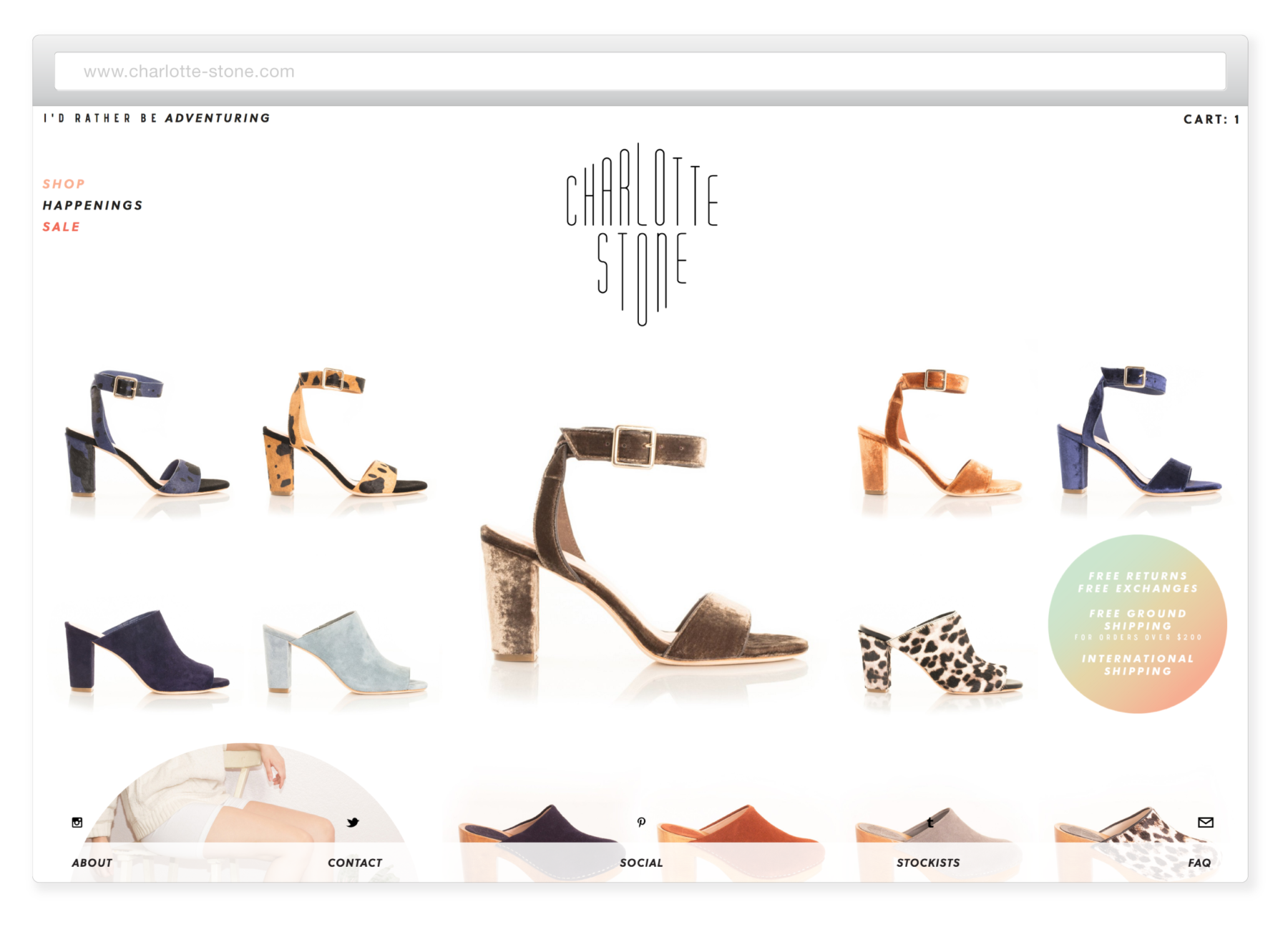Screen dimensions: 1288x927
Task: Open the Contact footer link
Action: coord(355,863)
